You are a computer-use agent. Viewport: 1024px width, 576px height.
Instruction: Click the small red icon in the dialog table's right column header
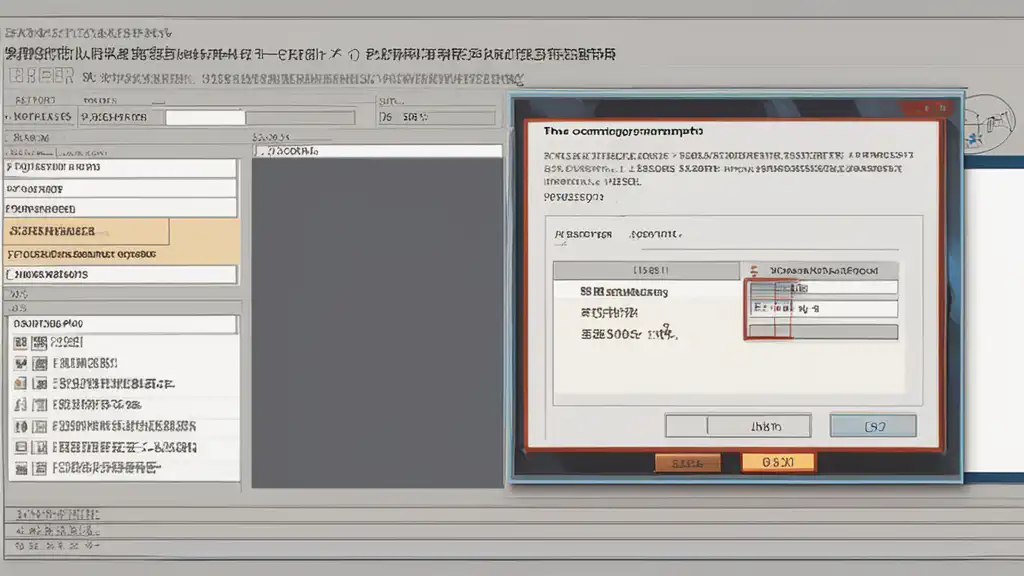754,270
